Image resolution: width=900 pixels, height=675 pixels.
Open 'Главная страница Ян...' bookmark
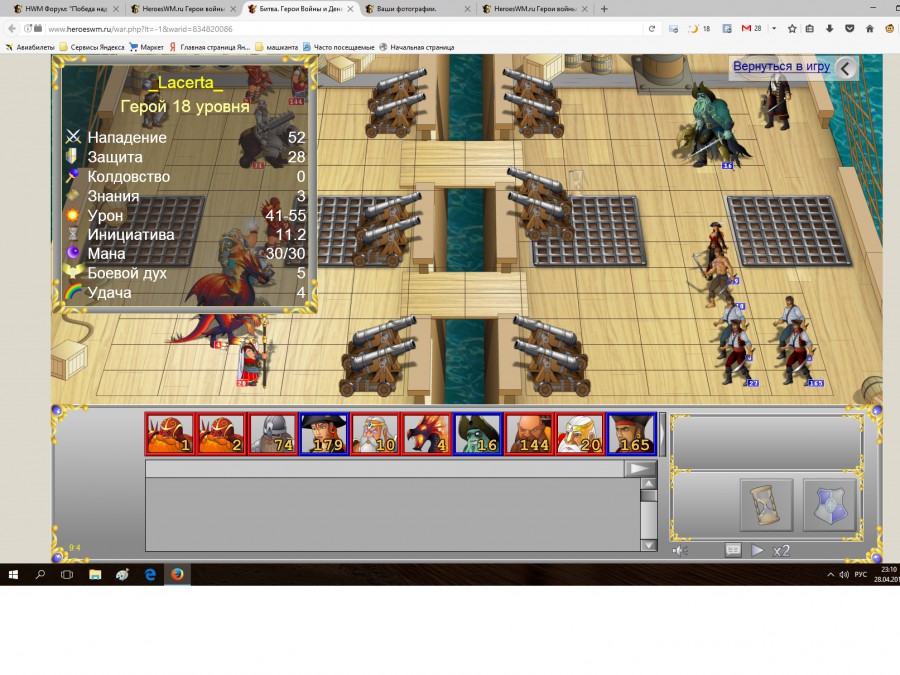pyautogui.click(x=210, y=47)
